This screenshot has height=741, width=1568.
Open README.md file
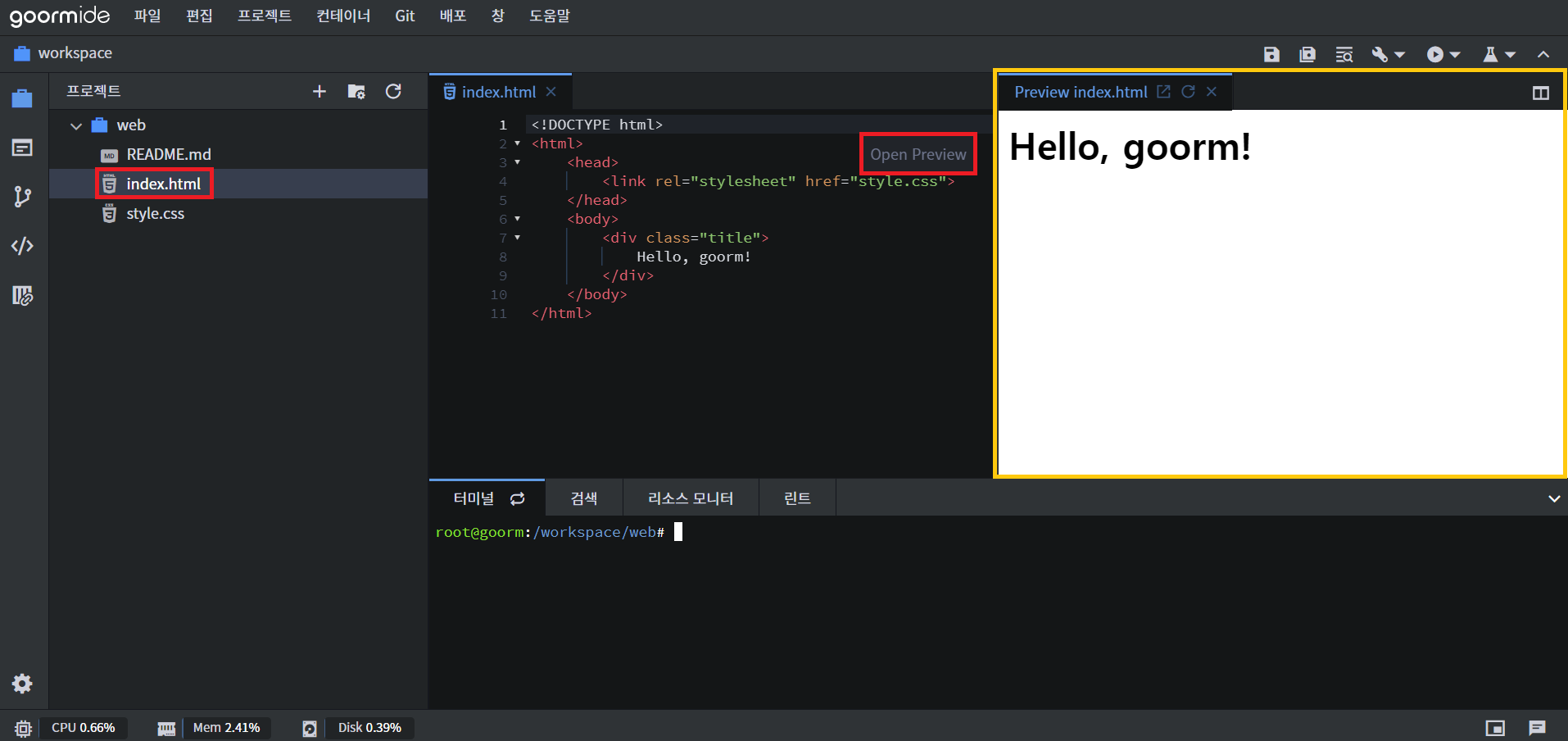(x=169, y=154)
